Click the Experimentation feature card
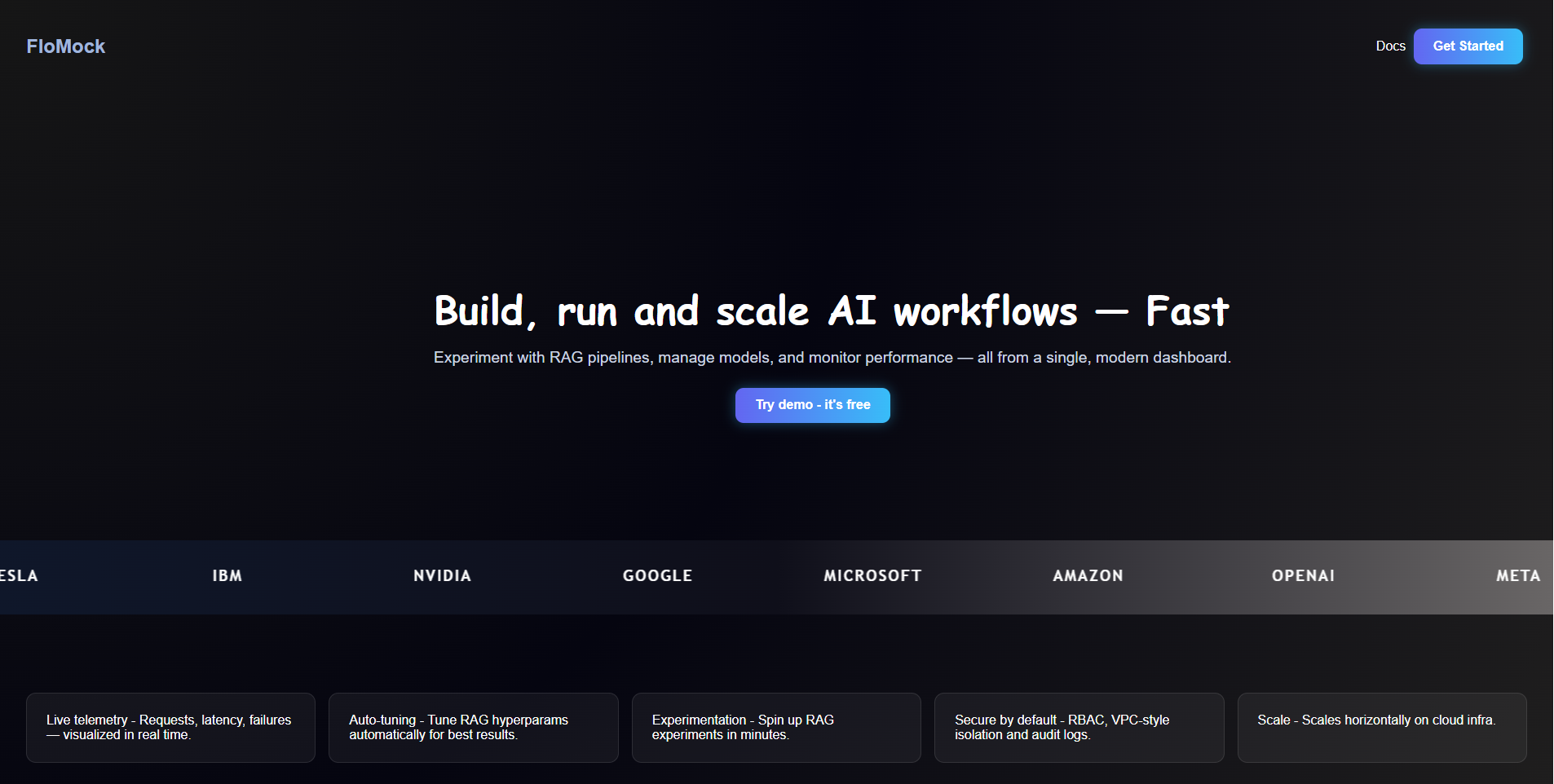This screenshot has height=784, width=1554. pyautogui.click(x=776, y=728)
